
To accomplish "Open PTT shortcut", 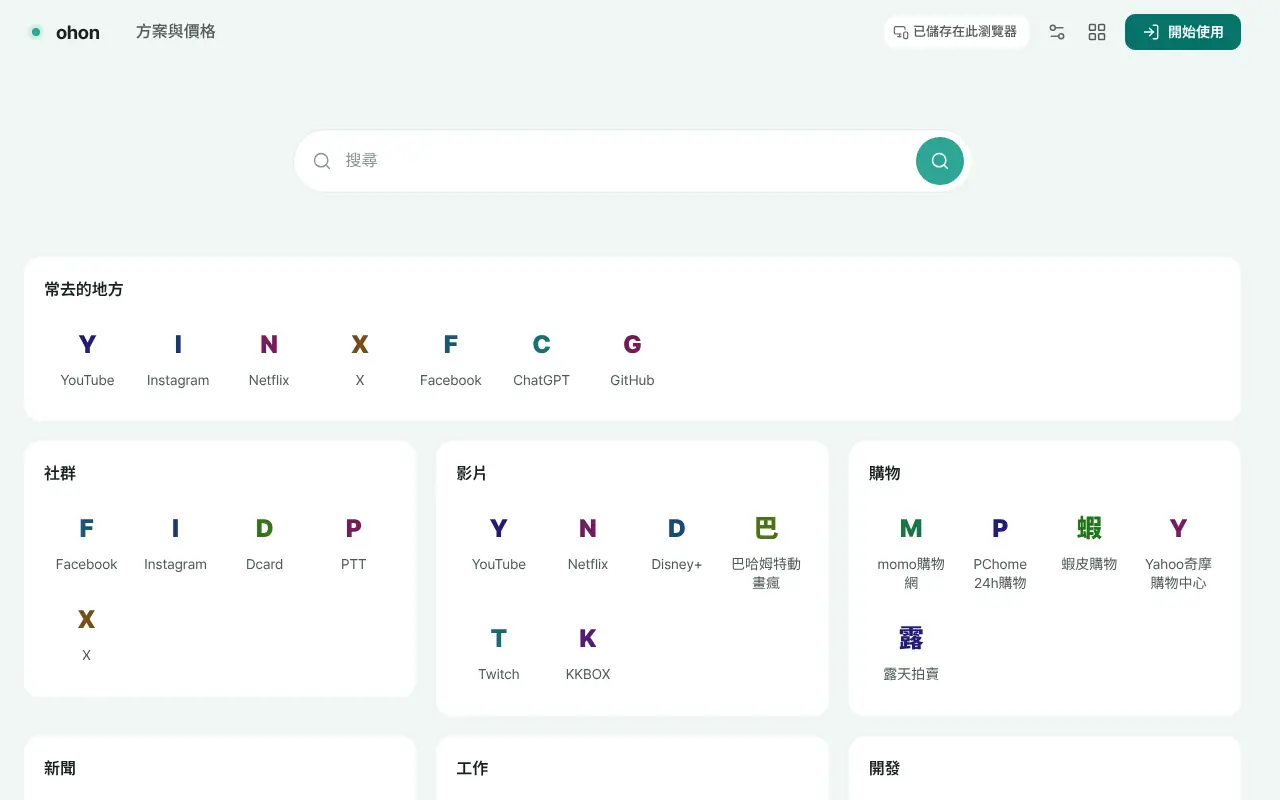I will point(353,544).
